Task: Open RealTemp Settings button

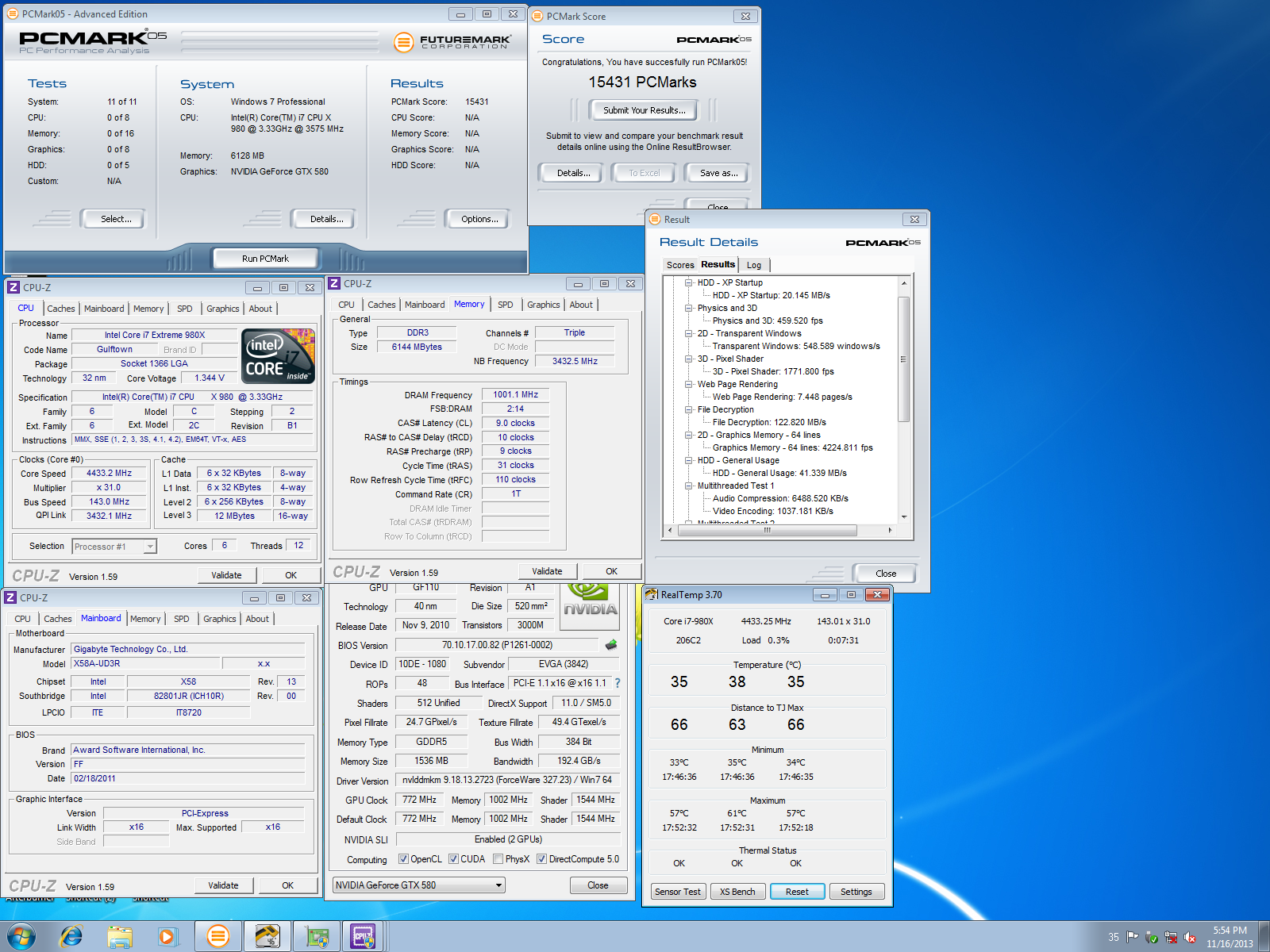Action: coord(856,892)
